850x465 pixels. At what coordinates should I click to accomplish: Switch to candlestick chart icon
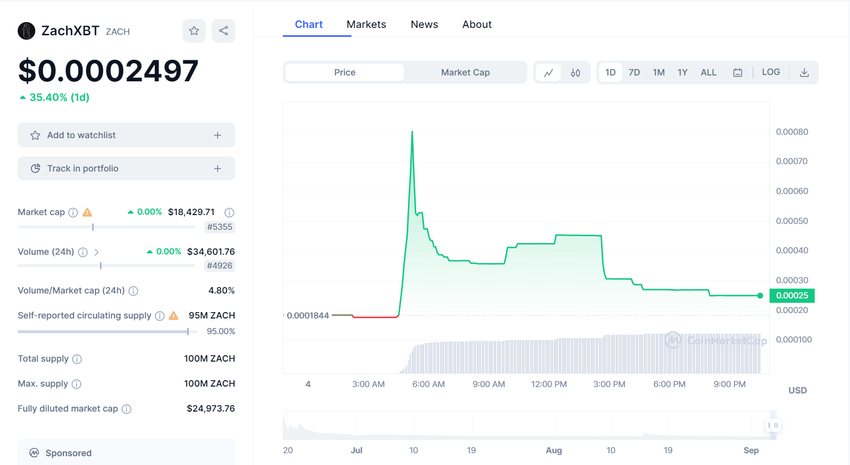(575, 73)
